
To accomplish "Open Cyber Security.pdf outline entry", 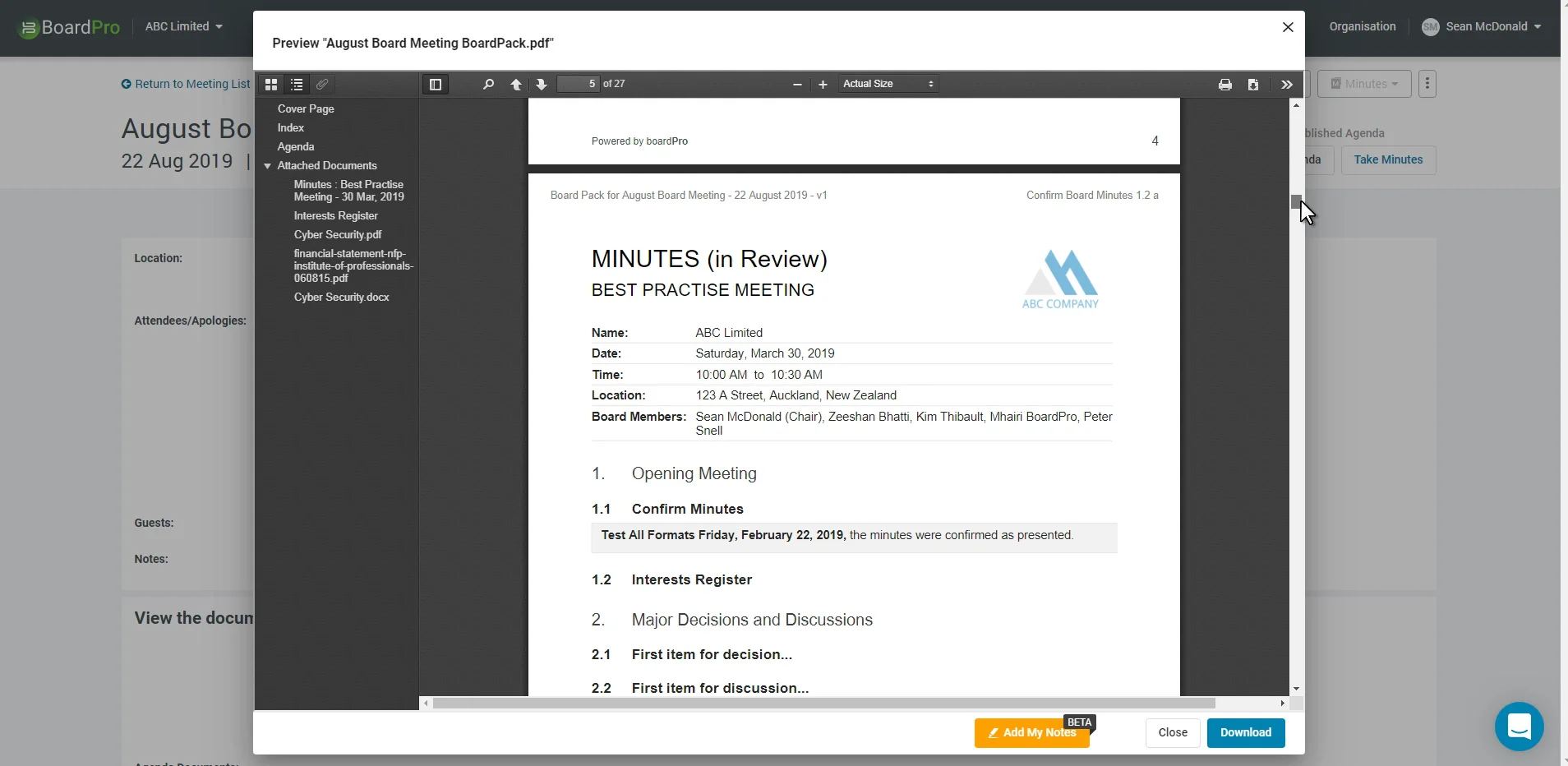I will click(x=338, y=234).
